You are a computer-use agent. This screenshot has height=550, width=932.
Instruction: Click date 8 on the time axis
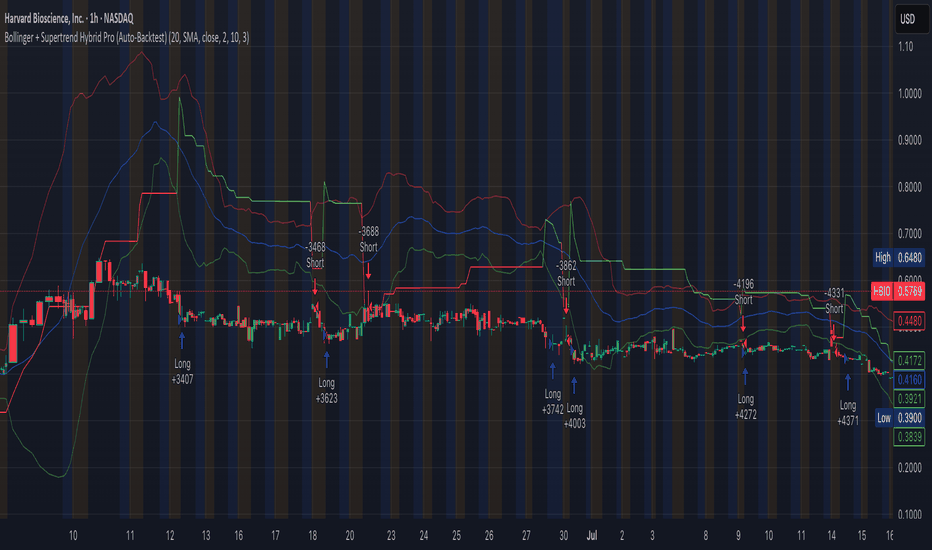coord(706,536)
